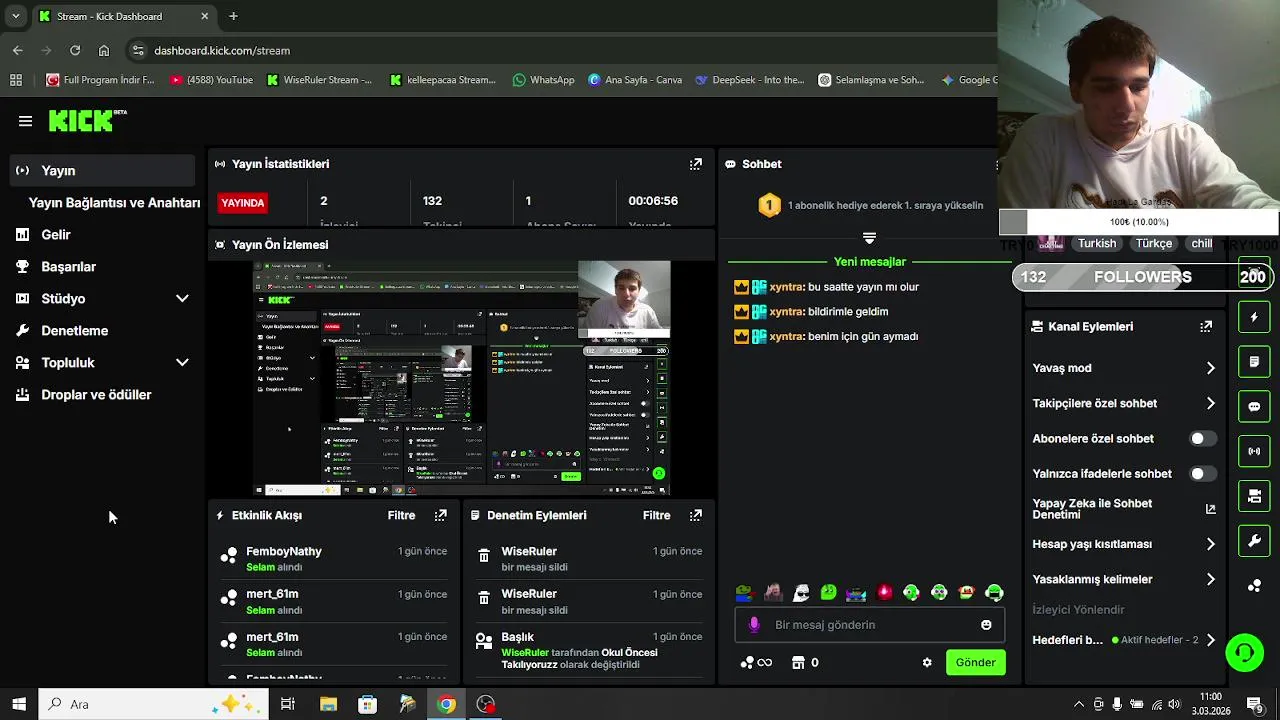Click chat message 'bildirimle geldim'

pos(848,311)
